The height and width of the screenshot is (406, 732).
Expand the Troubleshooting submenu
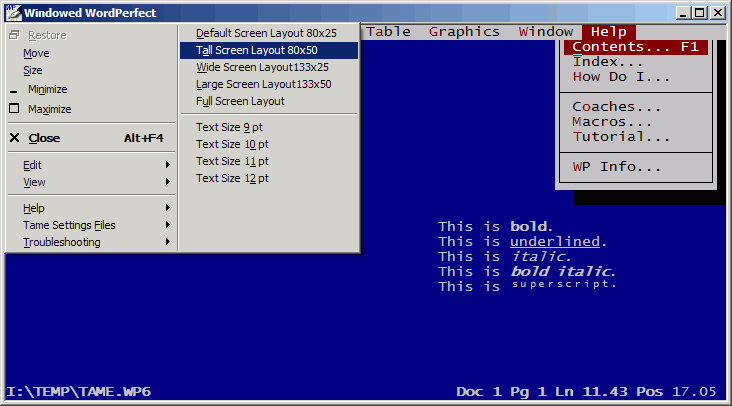62,242
